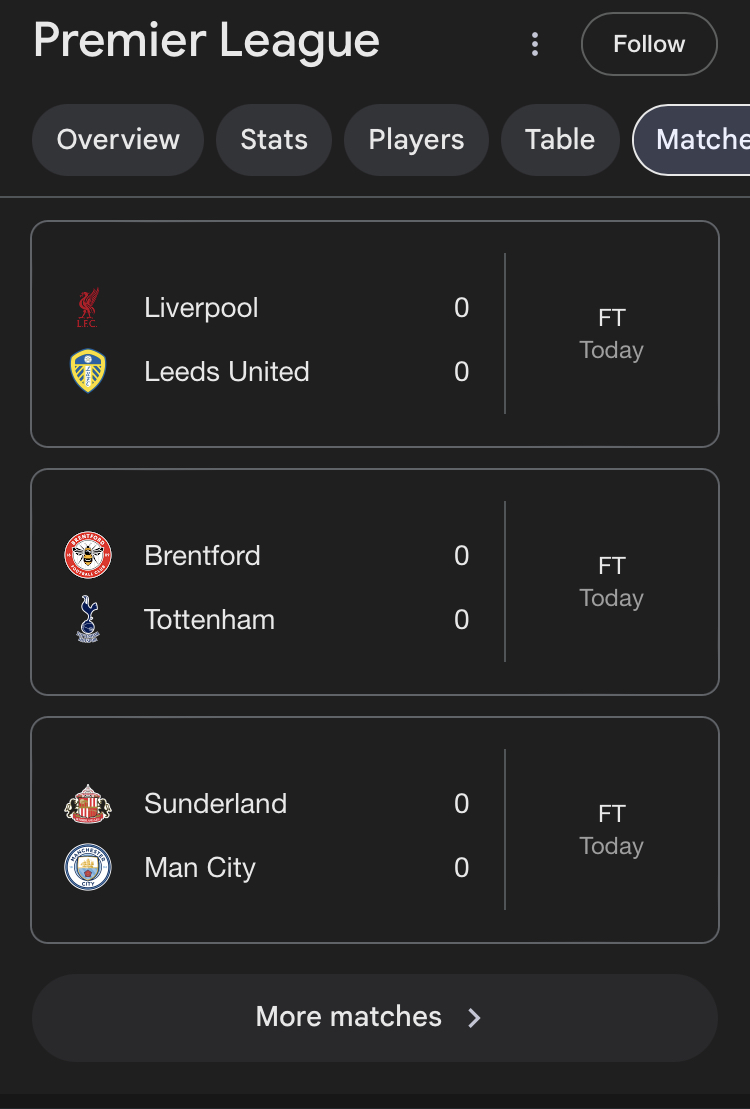Image resolution: width=750 pixels, height=1109 pixels.
Task: Click the Tottenham cockerel crest icon
Action: 88,619
